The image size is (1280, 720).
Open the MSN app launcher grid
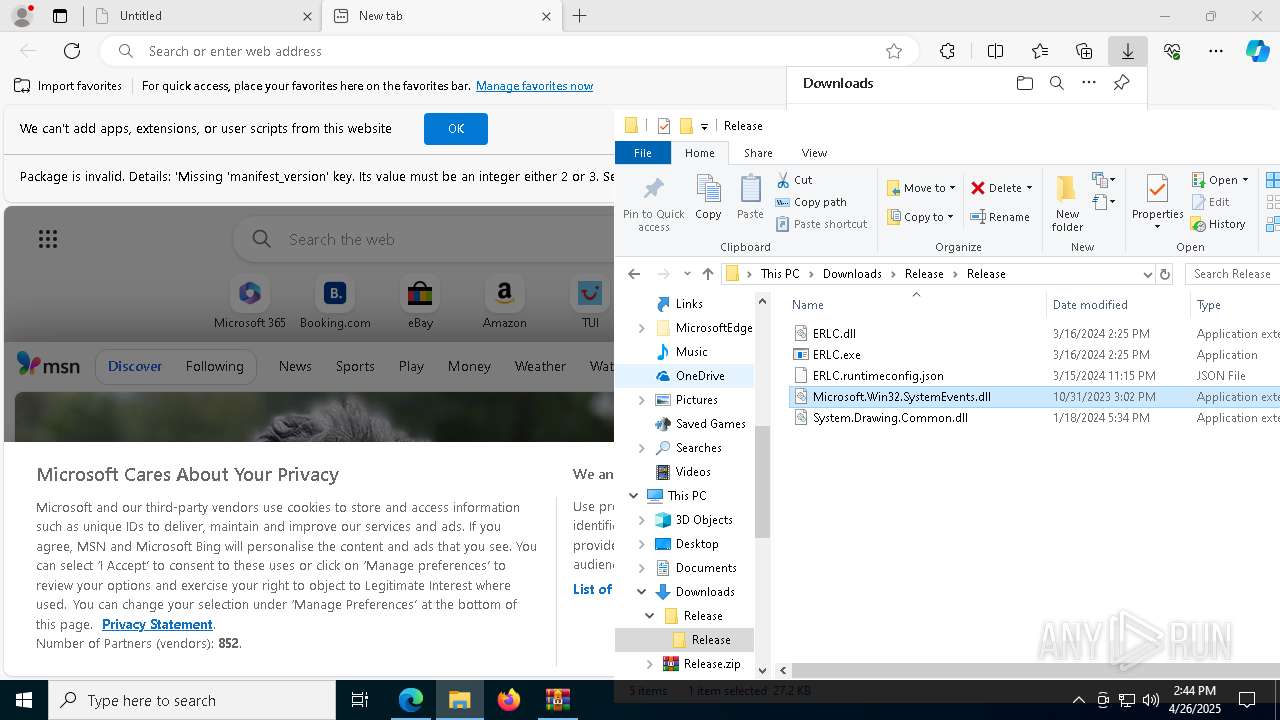pos(48,238)
